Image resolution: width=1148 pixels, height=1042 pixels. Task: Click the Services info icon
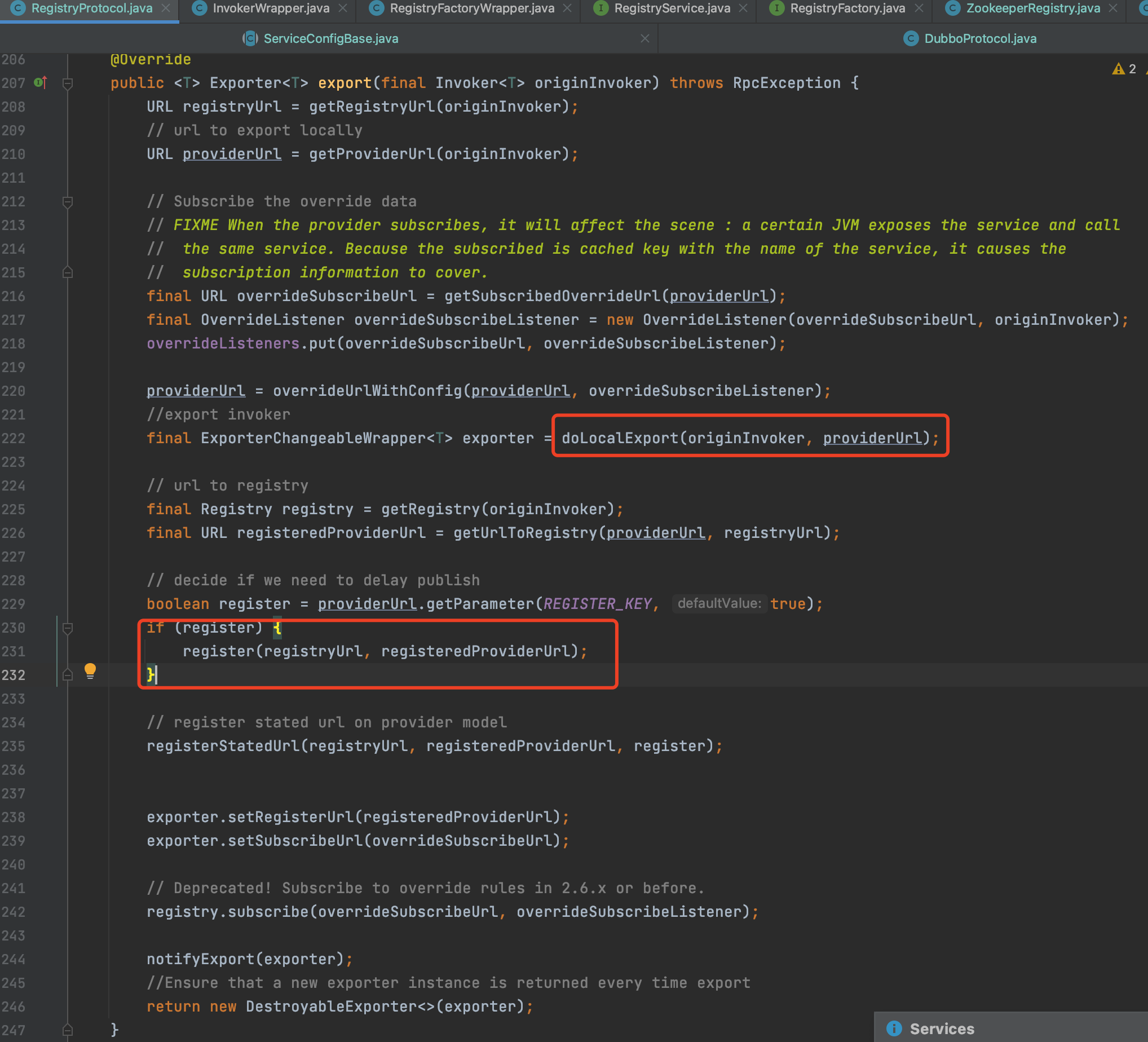[894, 1028]
